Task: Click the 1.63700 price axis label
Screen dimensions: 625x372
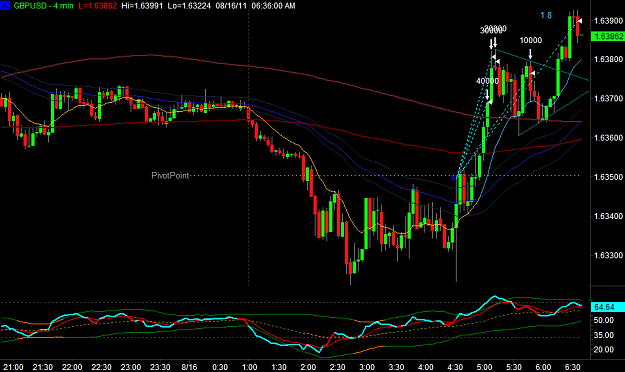Action: [x=608, y=98]
